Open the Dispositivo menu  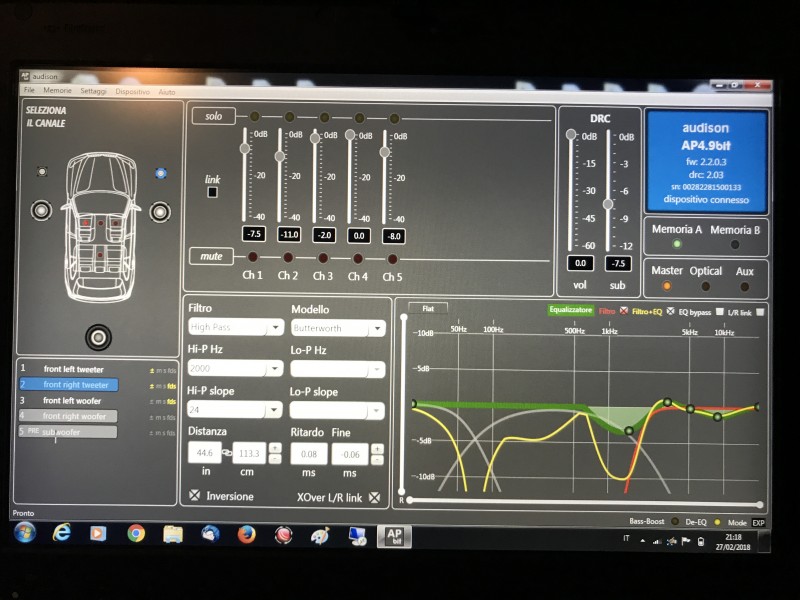tap(132, 91)
